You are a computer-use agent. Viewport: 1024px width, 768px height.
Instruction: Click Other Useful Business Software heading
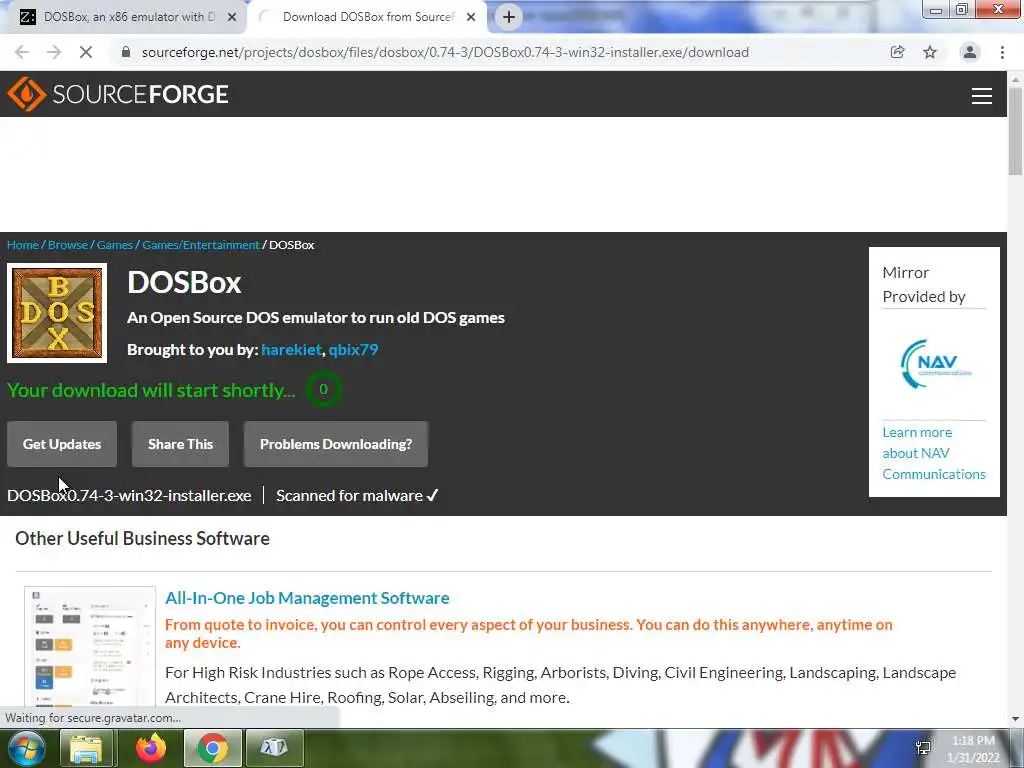pyautogui.click(x=142, y=538)
